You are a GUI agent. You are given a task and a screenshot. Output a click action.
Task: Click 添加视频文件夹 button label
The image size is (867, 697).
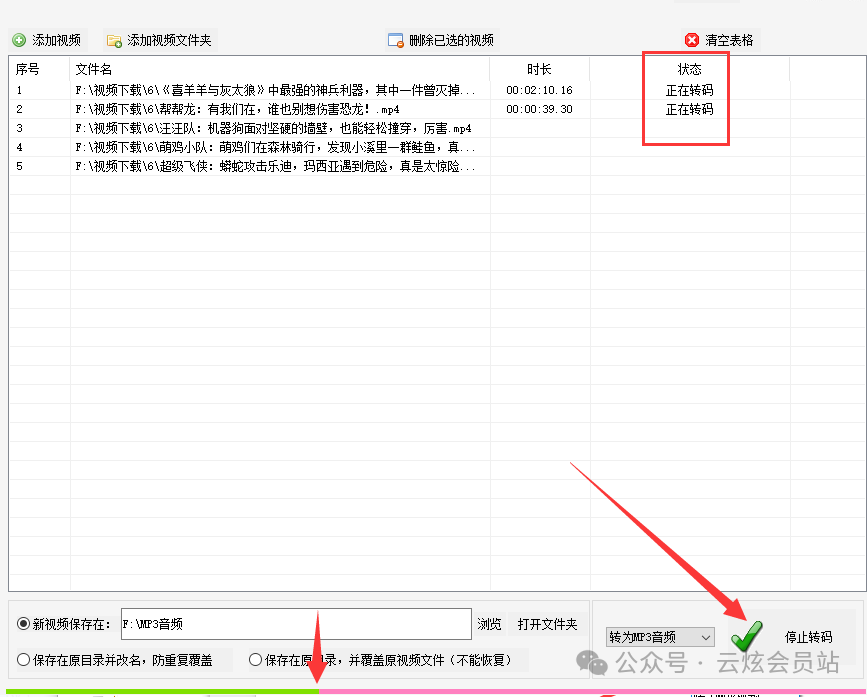tap(169, 40)
